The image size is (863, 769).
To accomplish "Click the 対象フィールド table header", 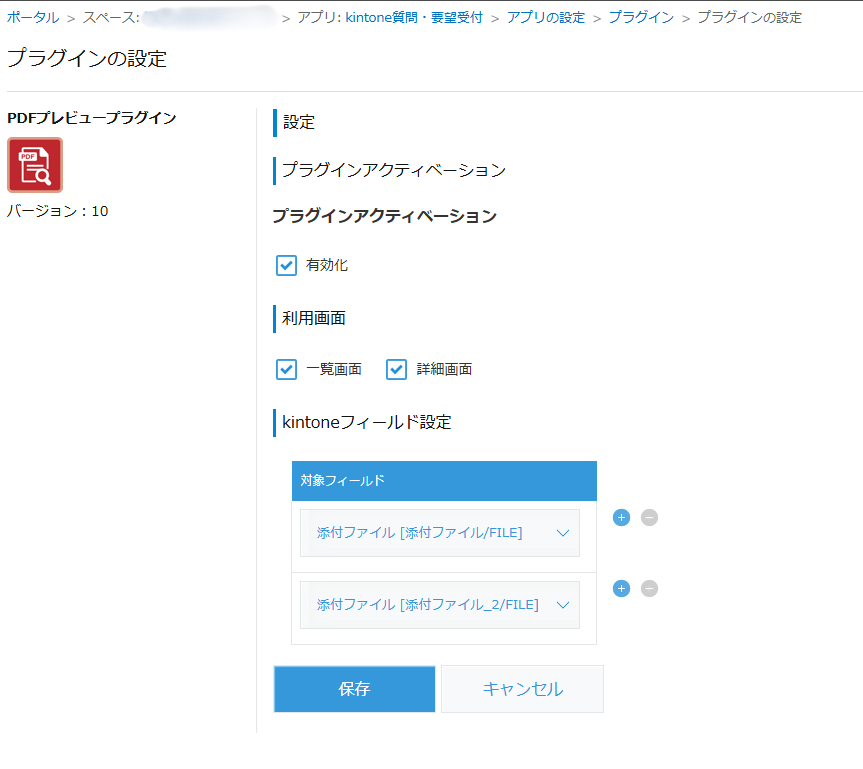I will [x=444, y=480].
